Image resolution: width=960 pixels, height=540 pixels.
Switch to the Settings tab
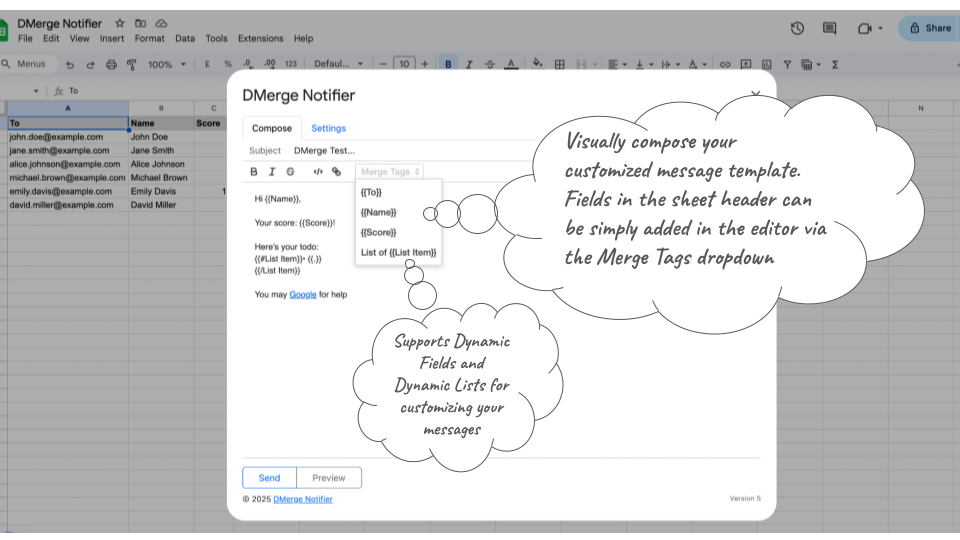pyautogui.click(x=329, y=128)
